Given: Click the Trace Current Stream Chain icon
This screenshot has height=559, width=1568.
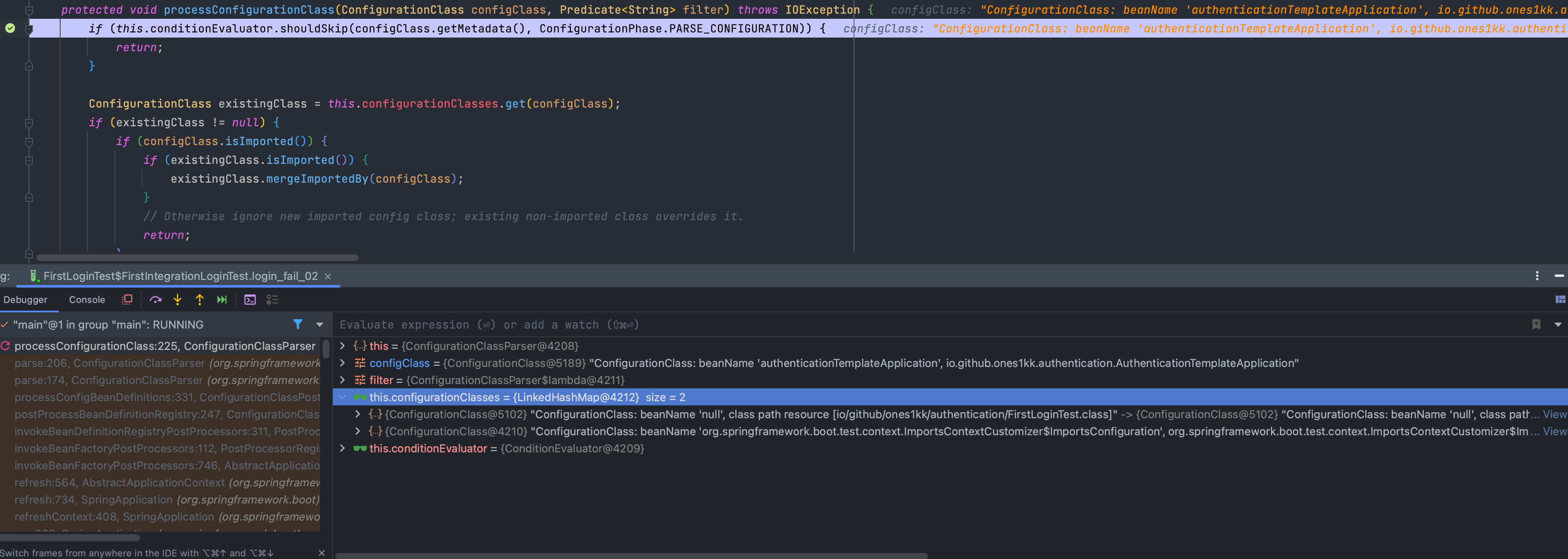Looking at the screenshot, I should pos(272,300).
